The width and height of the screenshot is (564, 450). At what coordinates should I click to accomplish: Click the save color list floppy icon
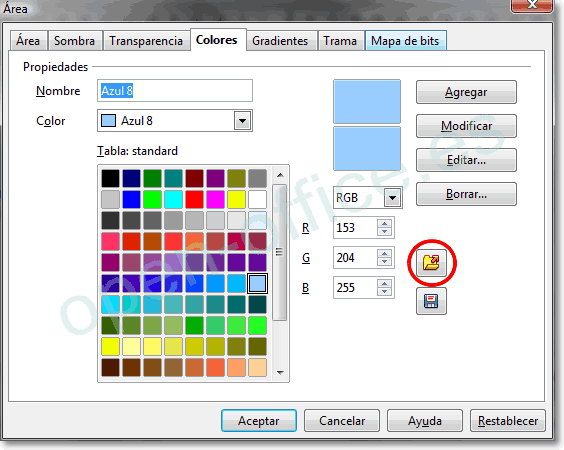coord(431,301)
